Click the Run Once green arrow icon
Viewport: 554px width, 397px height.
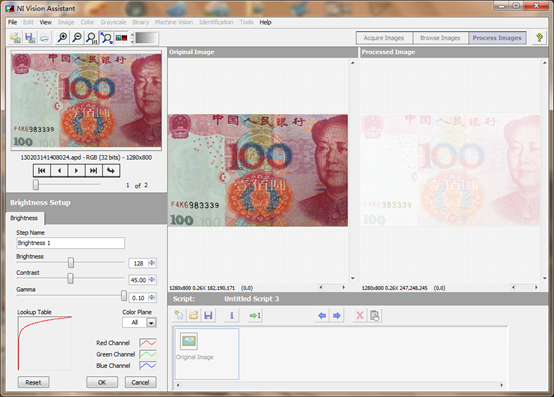tap(255, 315)
